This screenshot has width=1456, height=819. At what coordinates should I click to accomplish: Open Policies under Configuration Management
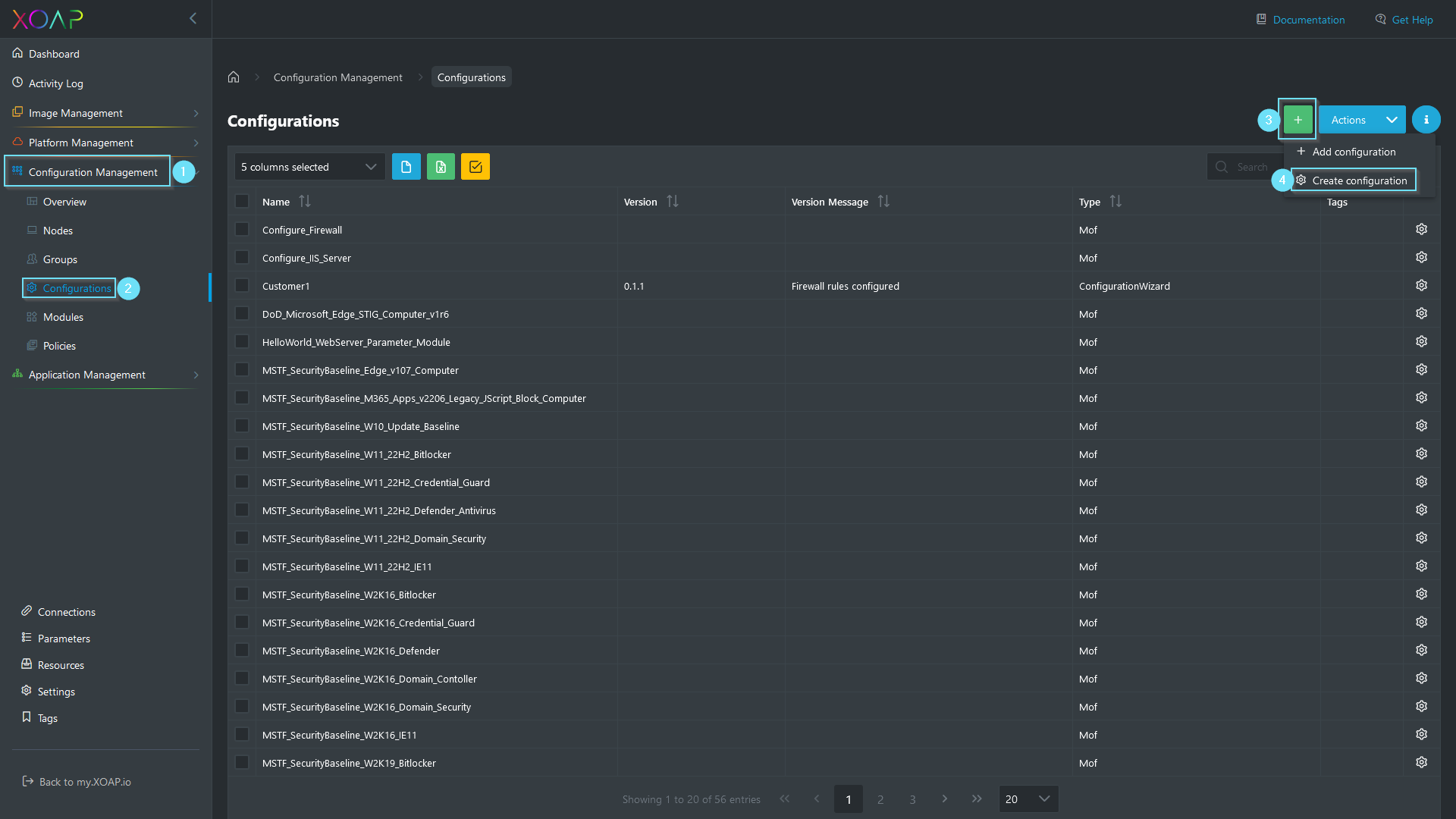click(52, 346)
